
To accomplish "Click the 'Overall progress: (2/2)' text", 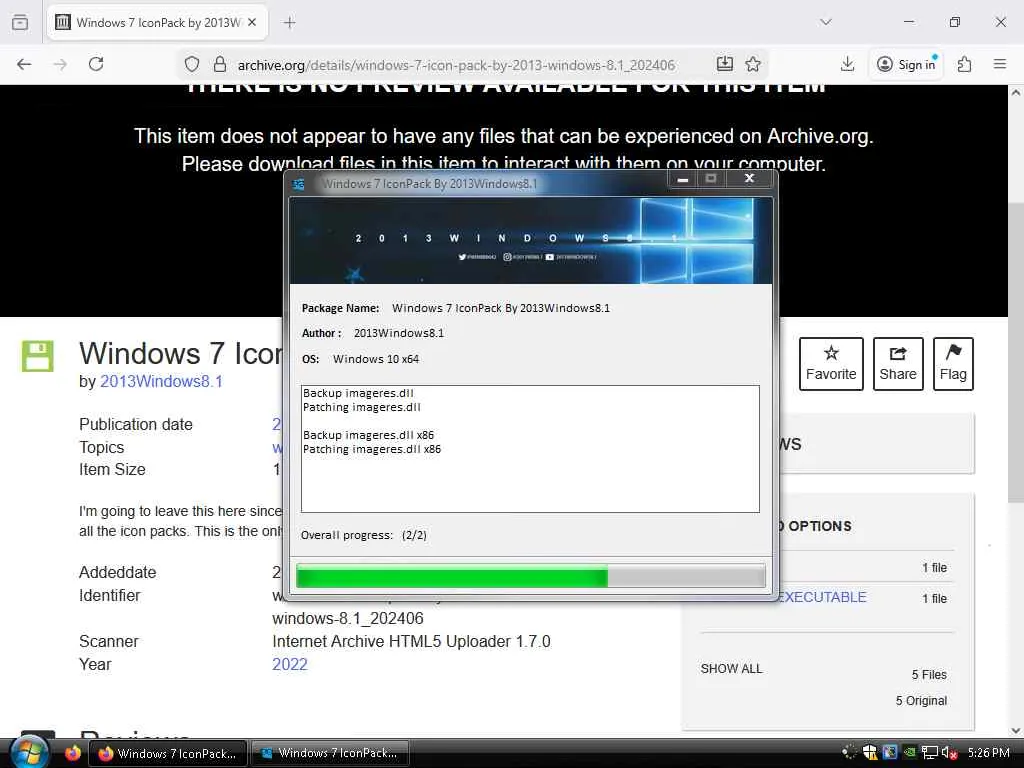I will coord(364,535).
